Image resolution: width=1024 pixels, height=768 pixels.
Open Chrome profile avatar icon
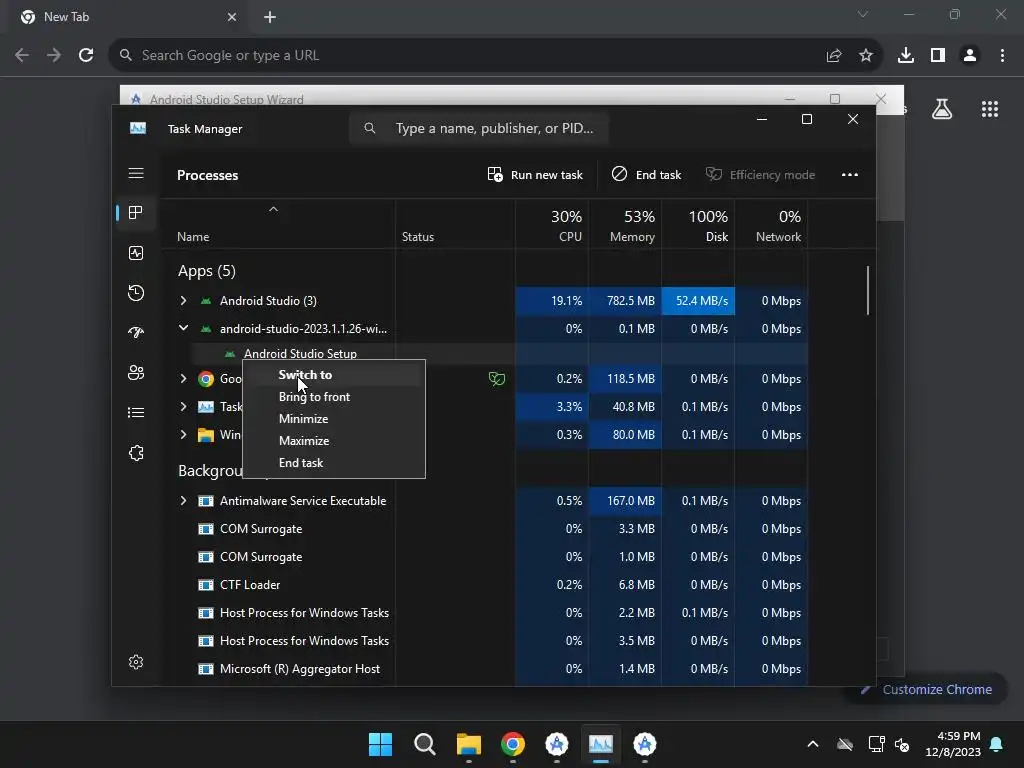(970, 56)
